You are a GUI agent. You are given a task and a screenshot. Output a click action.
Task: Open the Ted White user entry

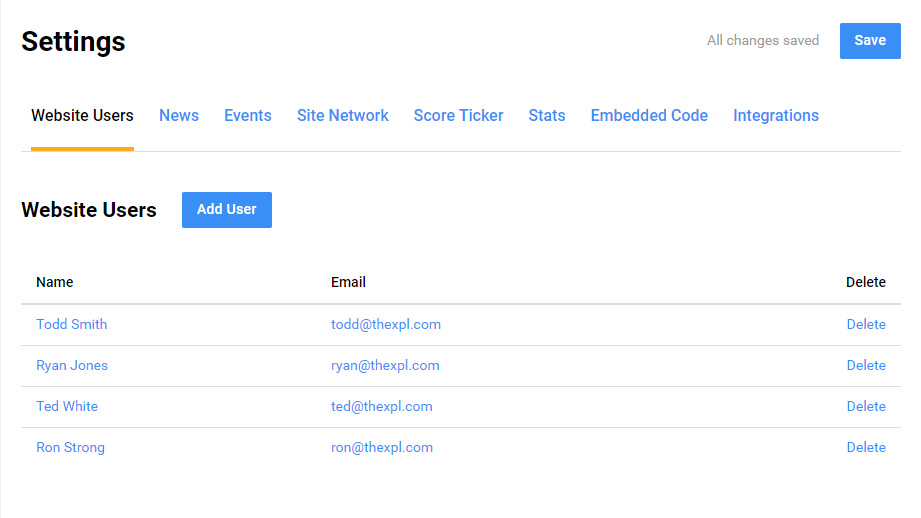pos(67,407)
